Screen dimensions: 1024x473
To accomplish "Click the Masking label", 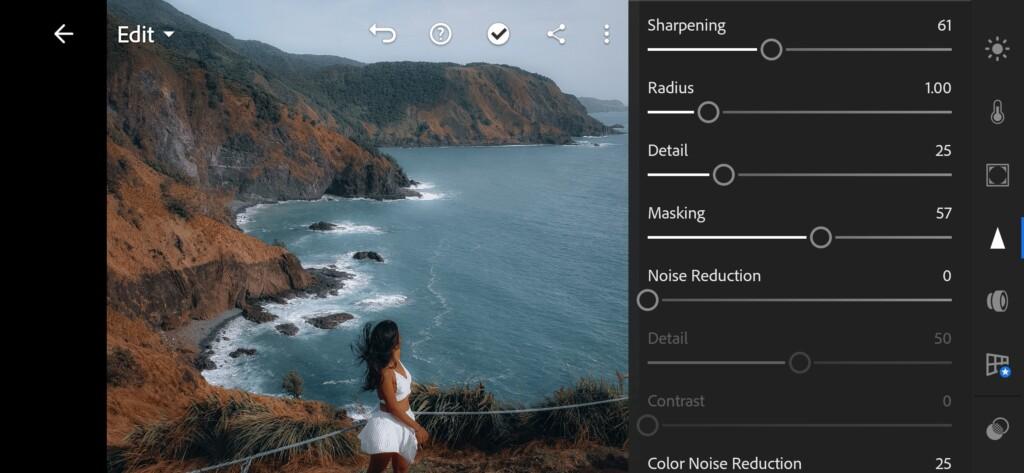I will pyautogui.click(x=676, y=214).
